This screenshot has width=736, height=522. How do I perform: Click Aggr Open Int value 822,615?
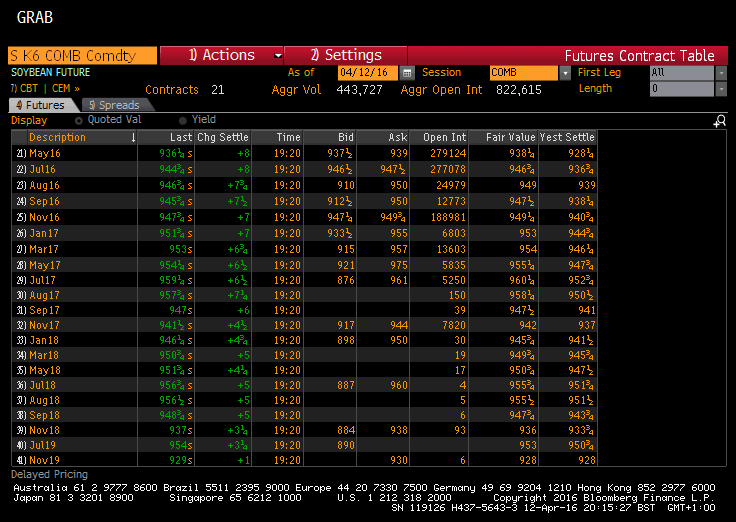pos(519,90)
